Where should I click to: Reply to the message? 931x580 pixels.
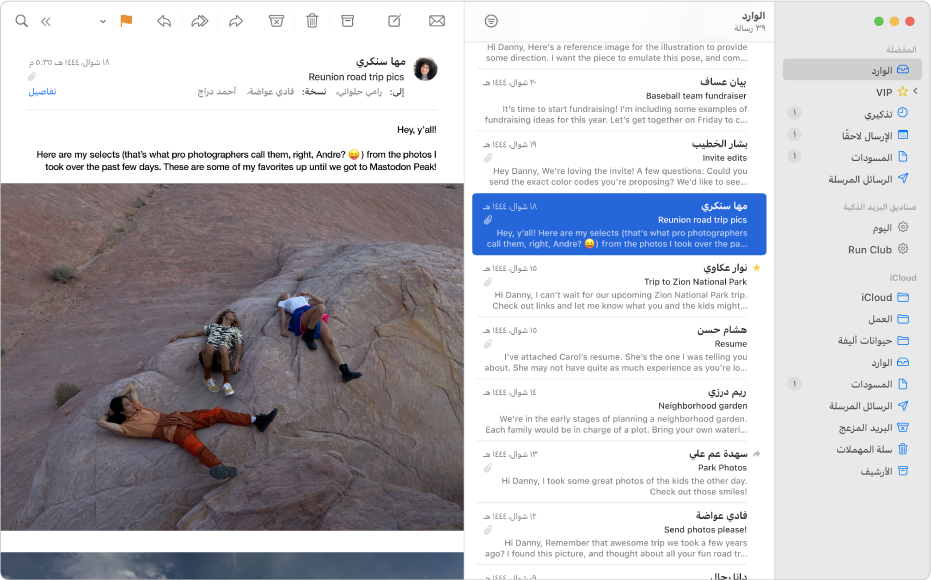tap(164, 21)
